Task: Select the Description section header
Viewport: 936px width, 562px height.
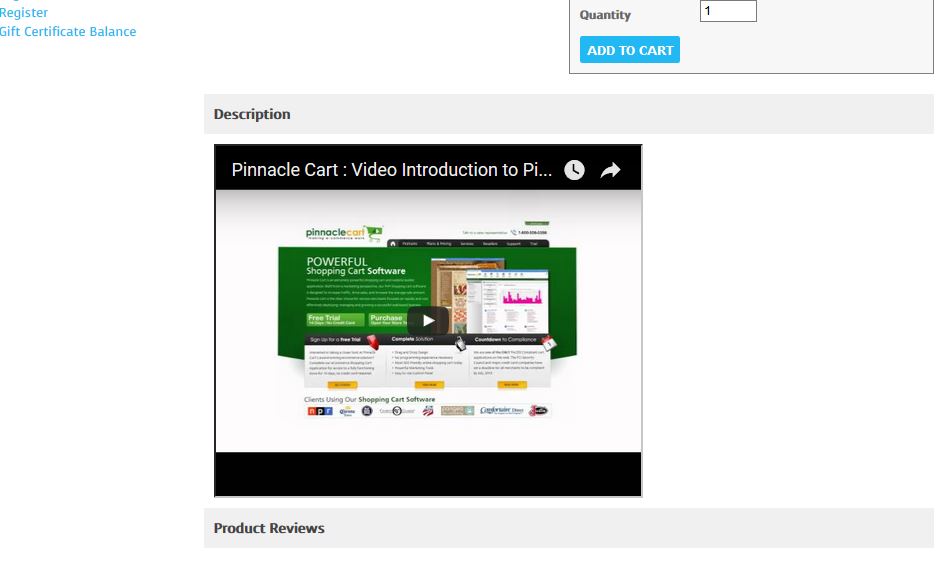Action: (568, 114)
